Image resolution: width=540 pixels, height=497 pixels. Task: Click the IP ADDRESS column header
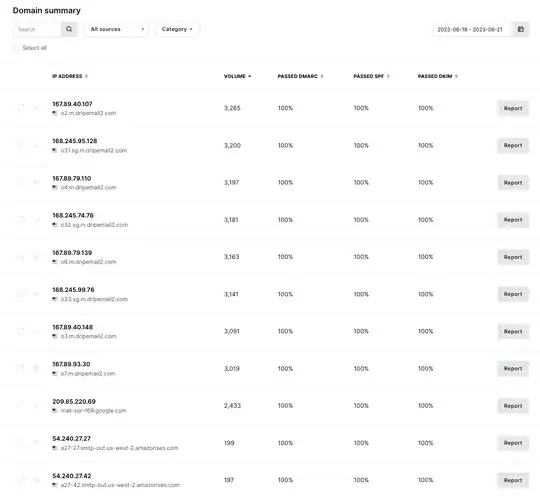[67, 76]
